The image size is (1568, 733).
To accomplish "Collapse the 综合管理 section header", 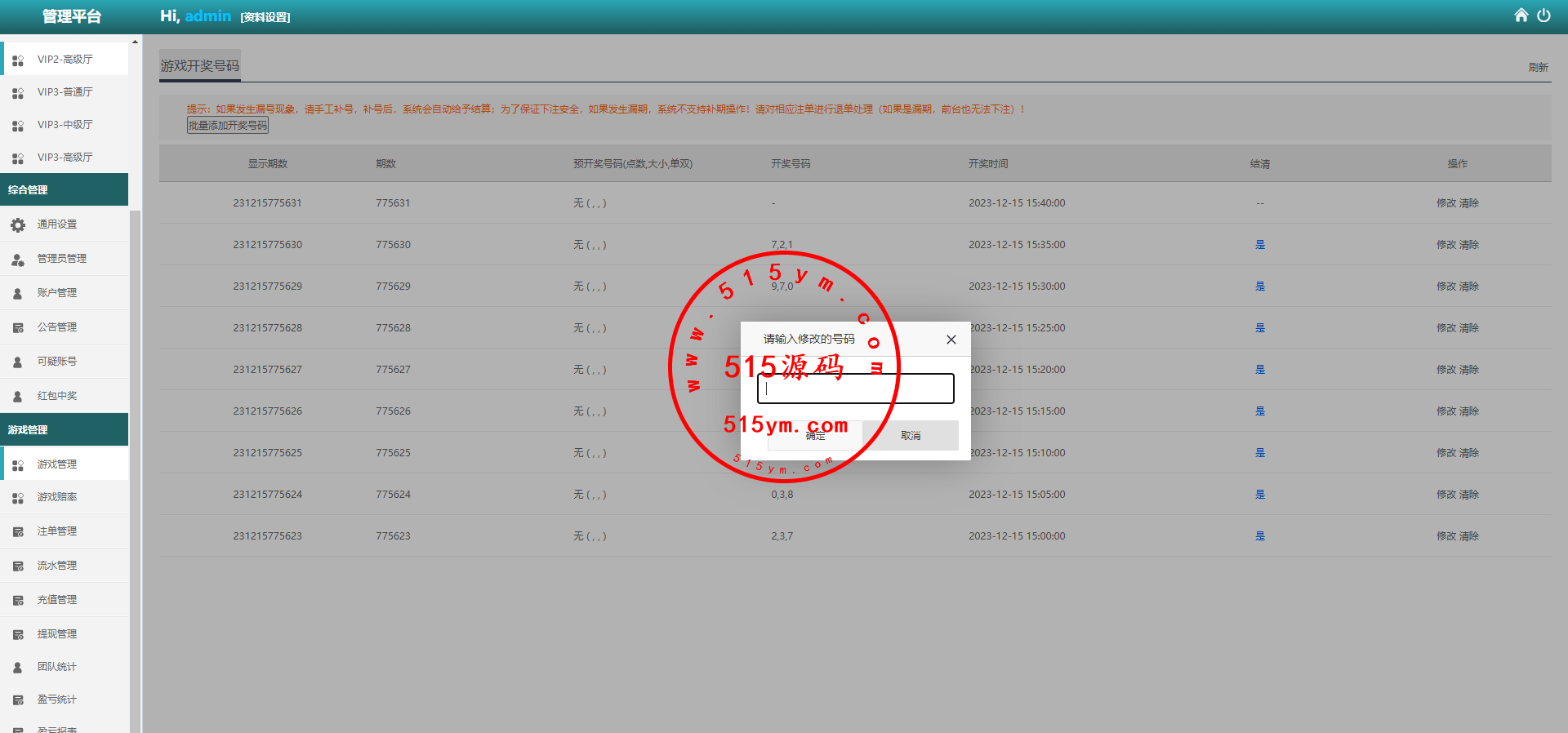I will 64,190.
